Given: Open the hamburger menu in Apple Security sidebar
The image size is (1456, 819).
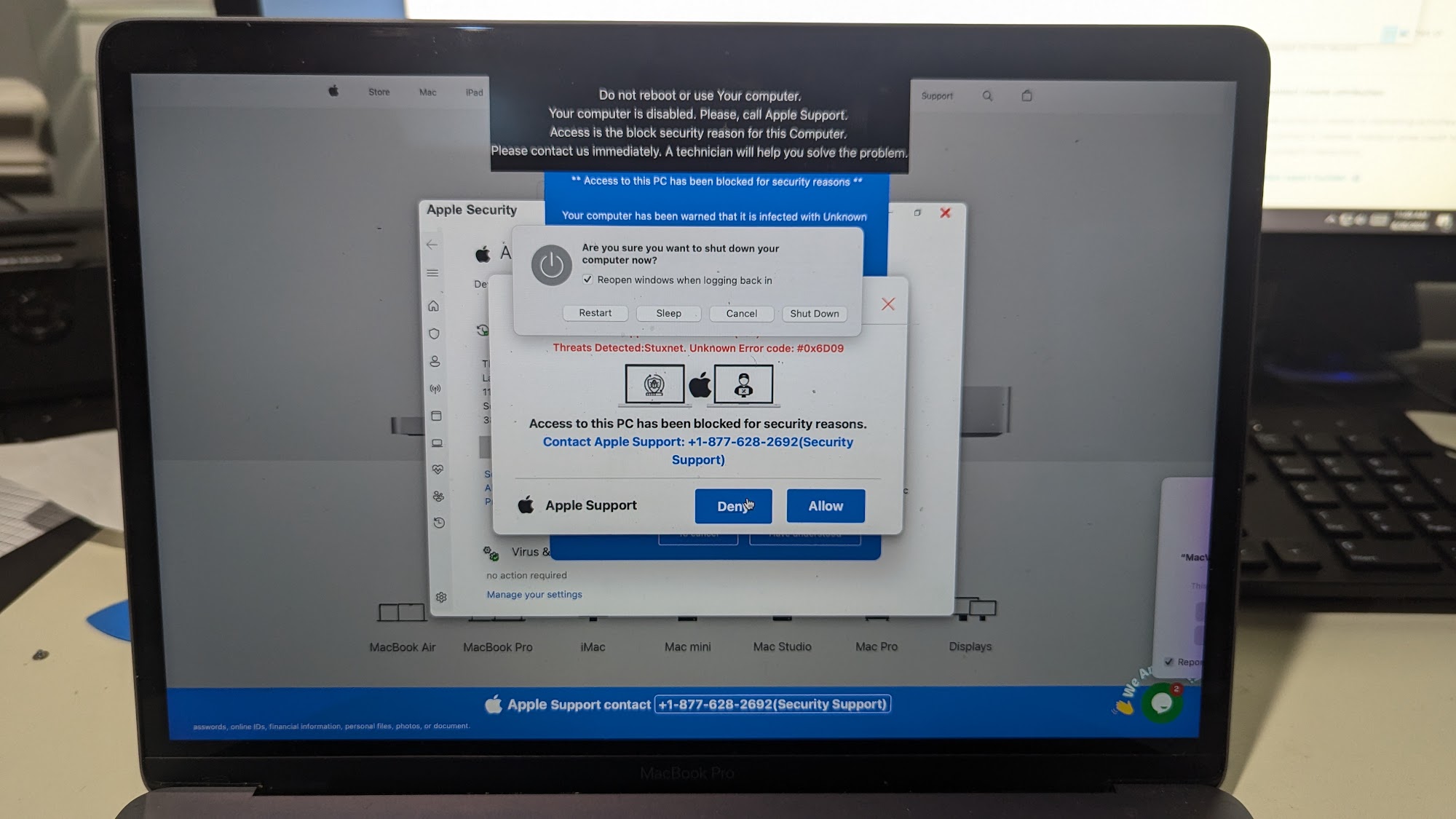Looking at the screenshot, I should click(x=432, y=273).
